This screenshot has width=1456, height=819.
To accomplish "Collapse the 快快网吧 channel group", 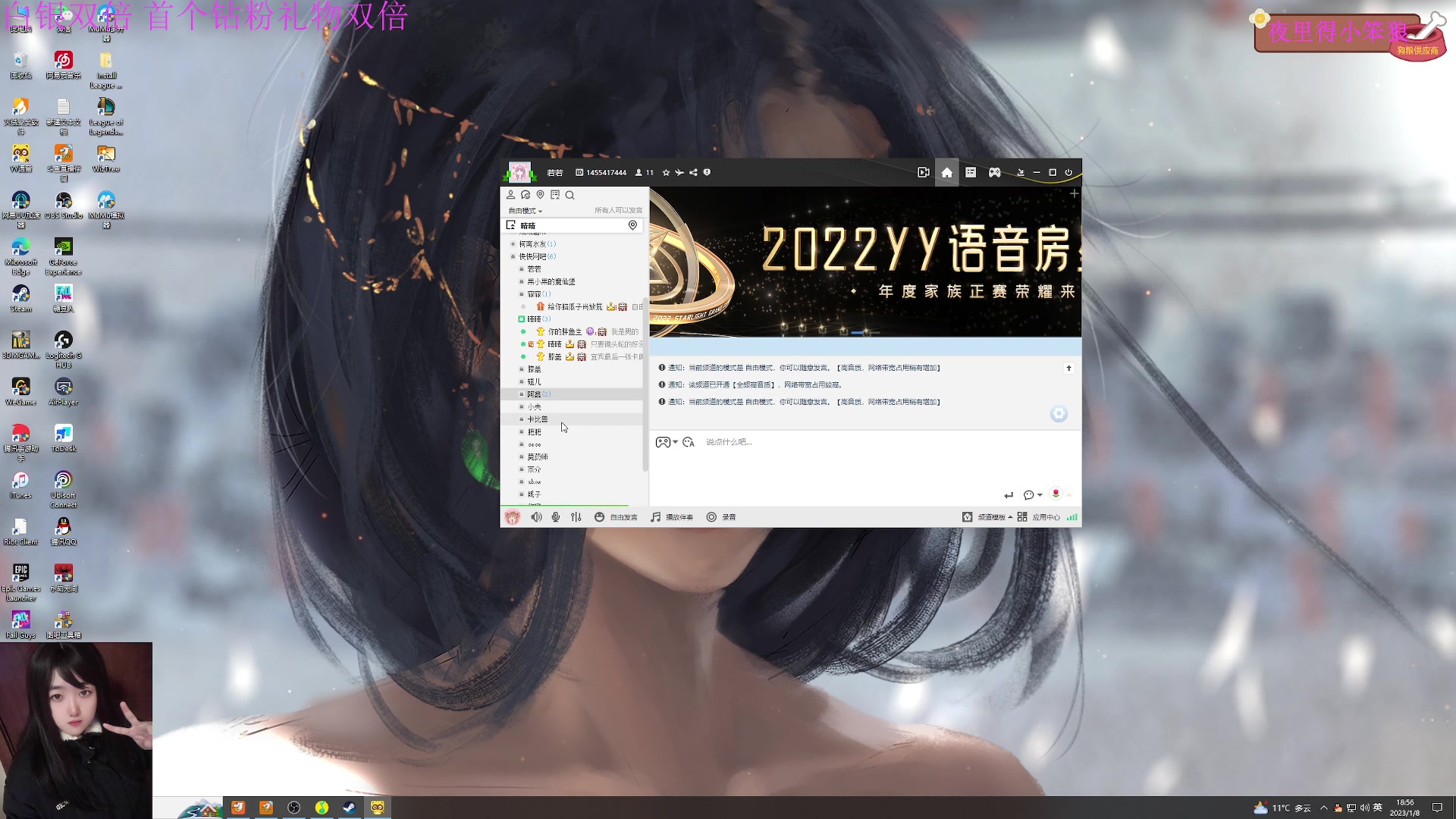I will pos(513,256).
